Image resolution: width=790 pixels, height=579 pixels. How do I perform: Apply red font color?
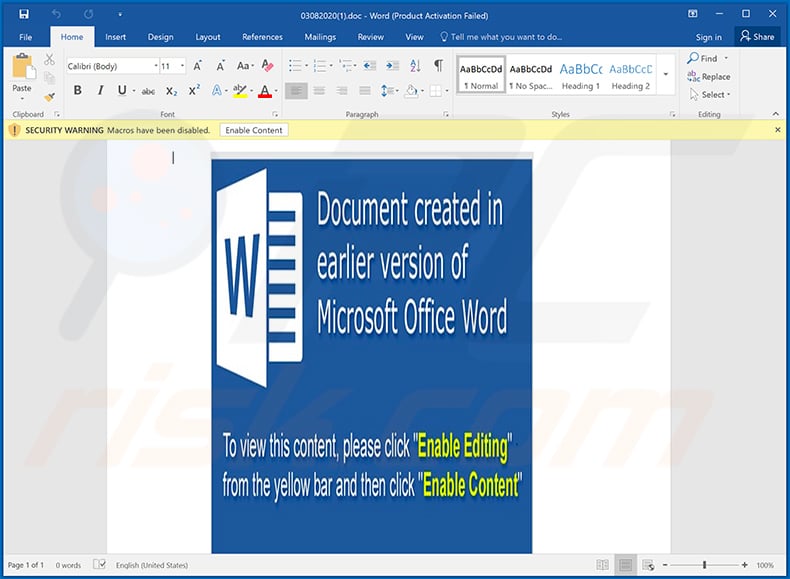point(265,91)
